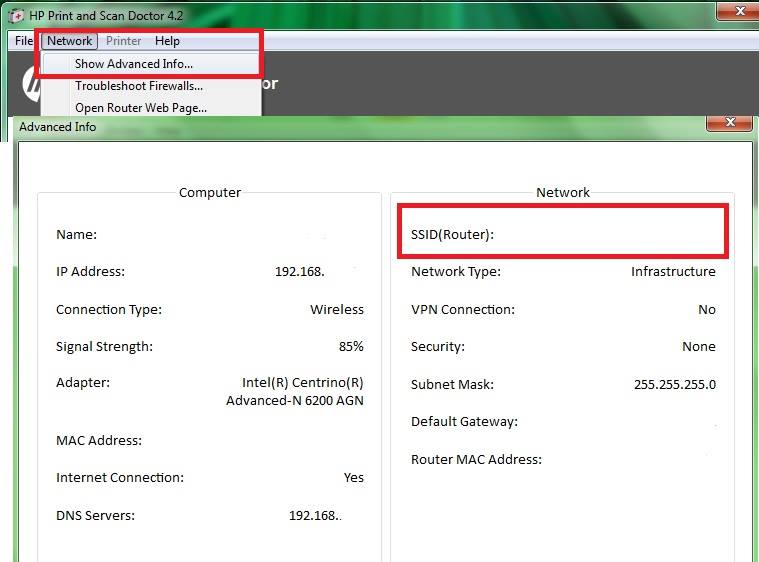Click the MAC Address label
759x562 pixels.
[x=99, y=440]
